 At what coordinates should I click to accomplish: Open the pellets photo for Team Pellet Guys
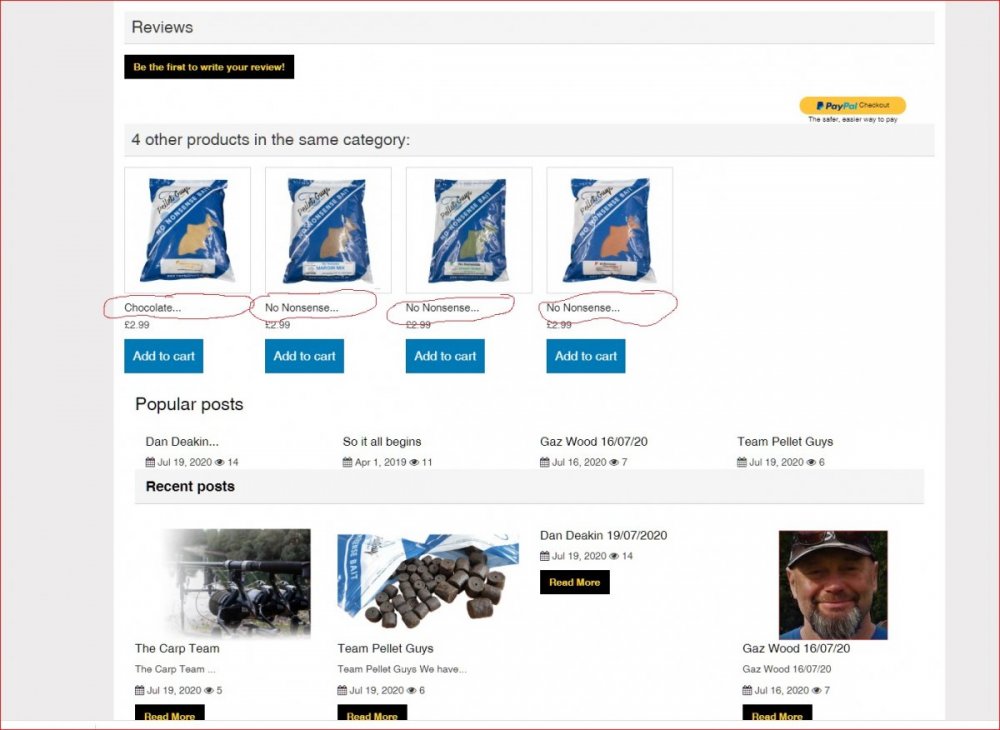[428, 583]
